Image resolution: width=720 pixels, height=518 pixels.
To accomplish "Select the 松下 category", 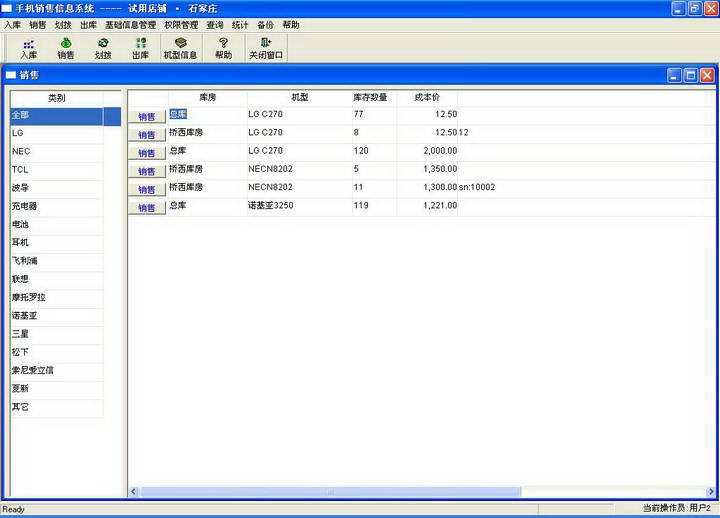I will [x=56, y=352].
